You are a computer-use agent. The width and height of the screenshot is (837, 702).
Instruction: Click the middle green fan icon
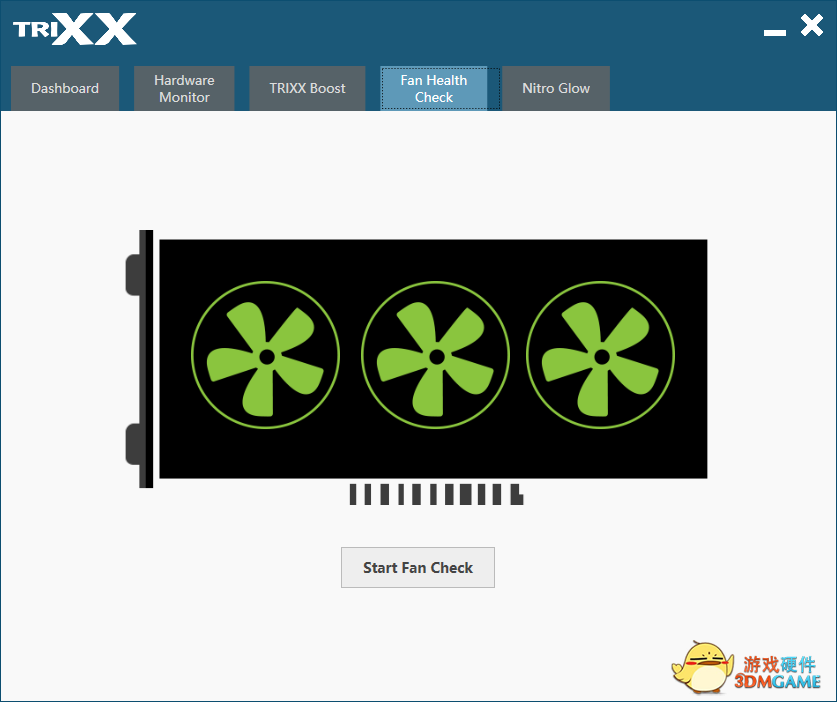pos(435,355)
